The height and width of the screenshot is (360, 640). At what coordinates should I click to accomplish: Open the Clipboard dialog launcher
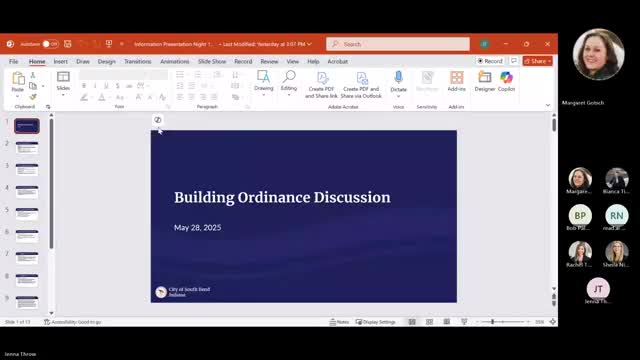(48, 107)
